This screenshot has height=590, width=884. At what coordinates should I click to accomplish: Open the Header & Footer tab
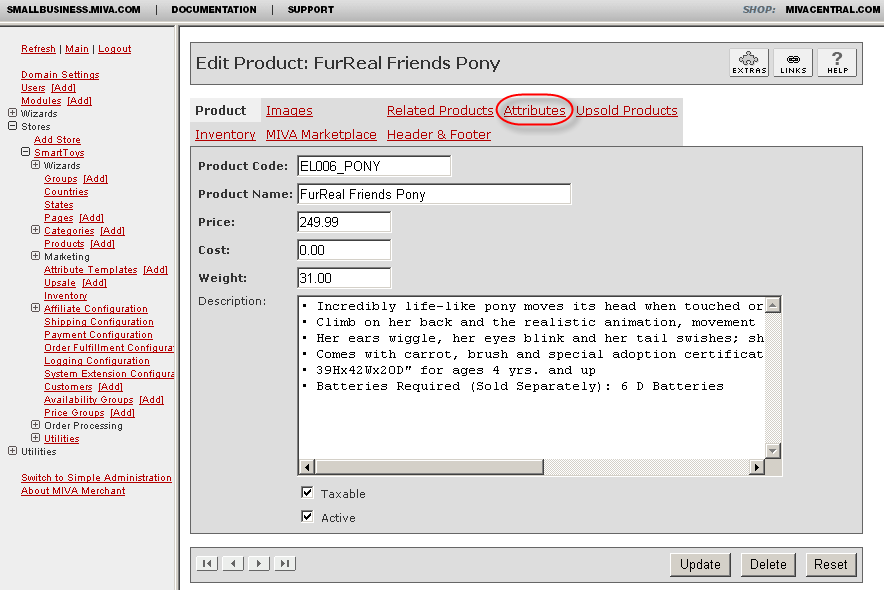[439, 135]
